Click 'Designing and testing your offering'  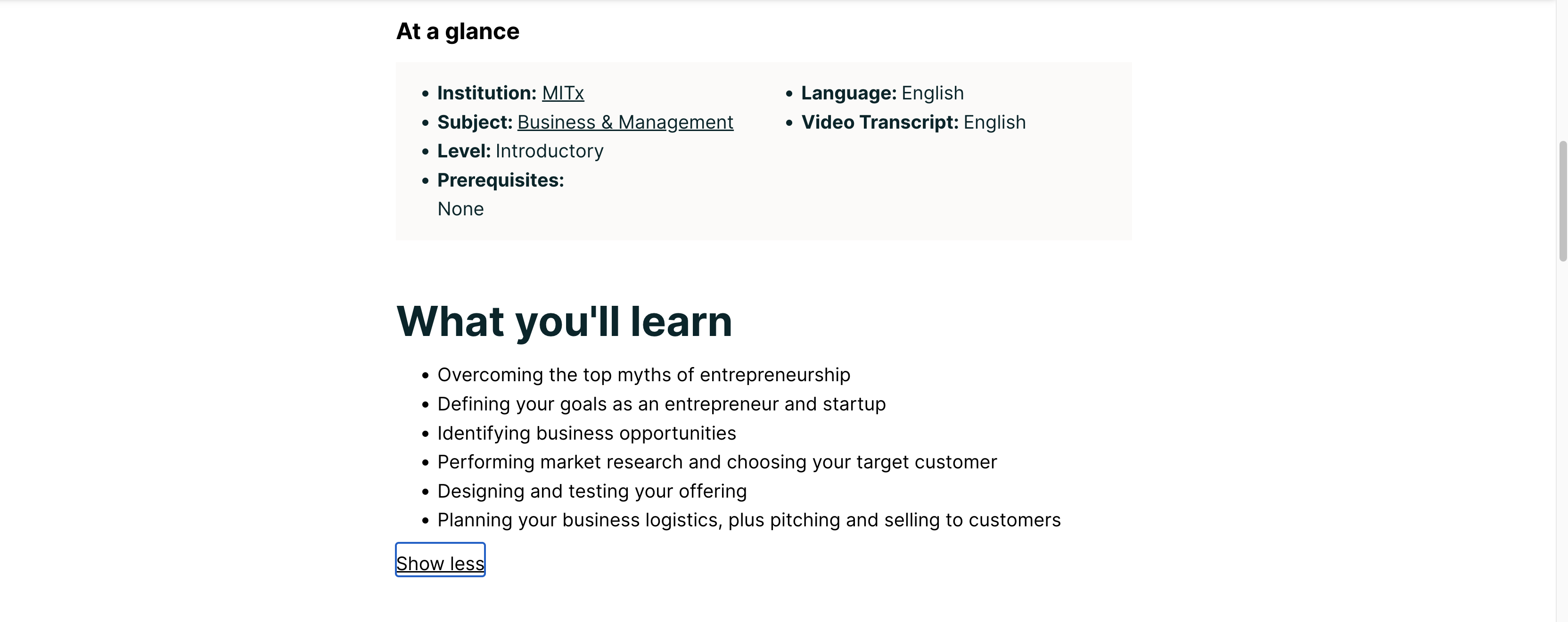point(591,491)
